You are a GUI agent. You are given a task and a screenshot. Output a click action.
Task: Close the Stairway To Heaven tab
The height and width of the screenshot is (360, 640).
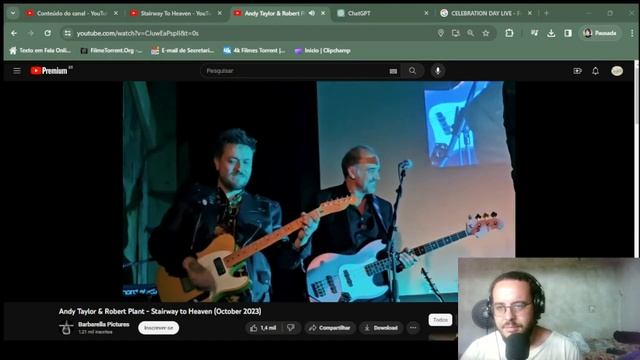pos(220,13)
